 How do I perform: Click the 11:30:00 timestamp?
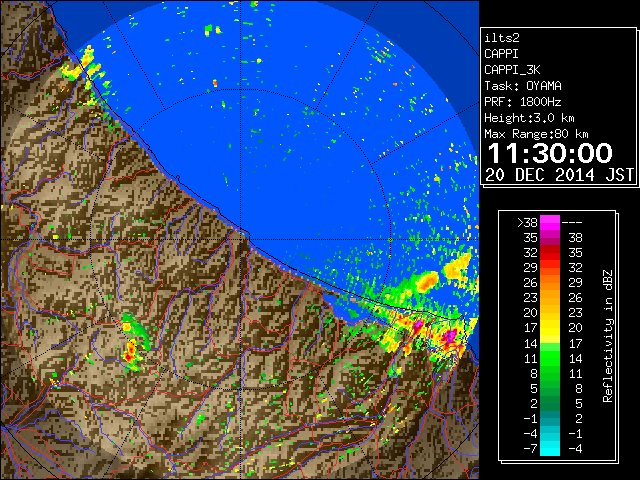coord(550,153)
